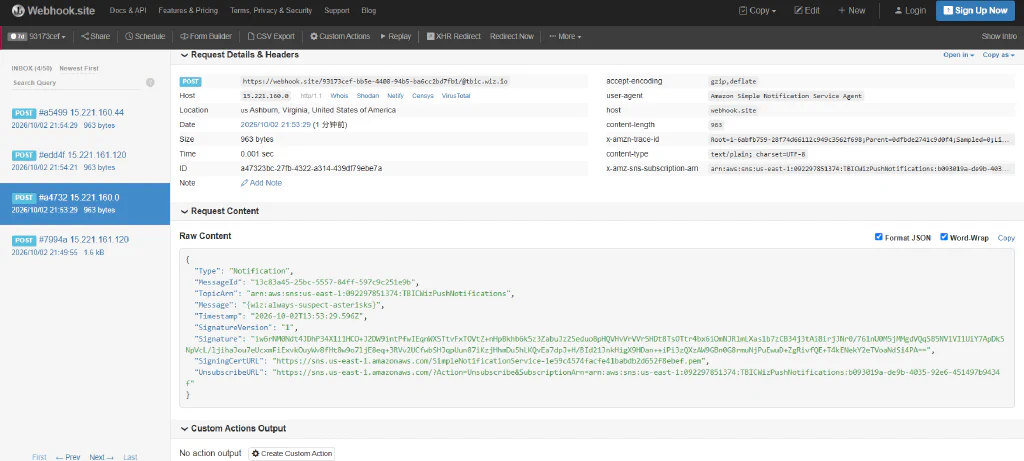
Task: Click the x-amzn-trace-id header value
Action: [862, 139]
